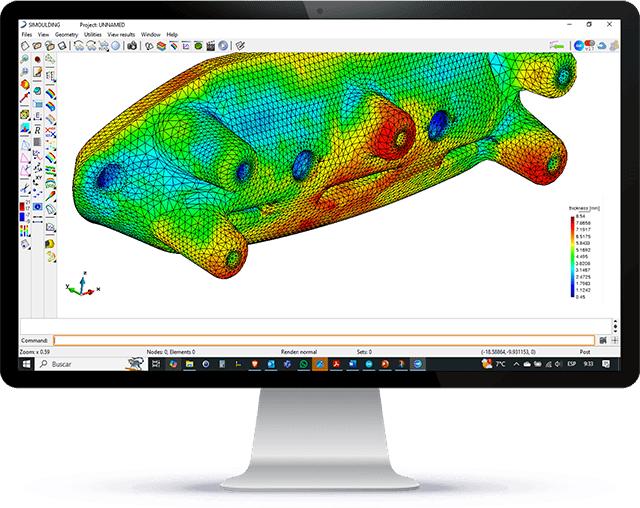Click the film clapperboard animation icon
The width and height of the screenshot is (640, 508).
pyautogui.click(x=212, y=45)
